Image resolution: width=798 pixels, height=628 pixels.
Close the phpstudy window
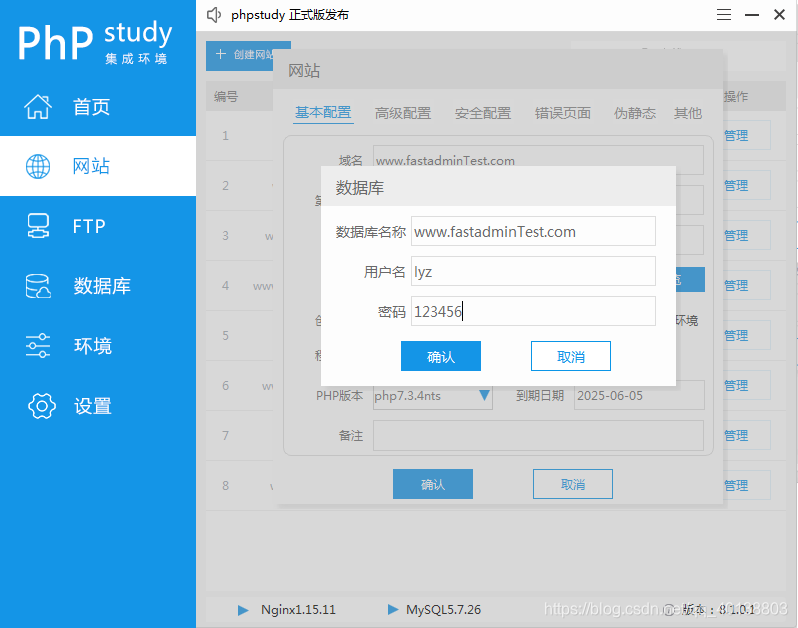pyautogui.click(x=779, y=15)
